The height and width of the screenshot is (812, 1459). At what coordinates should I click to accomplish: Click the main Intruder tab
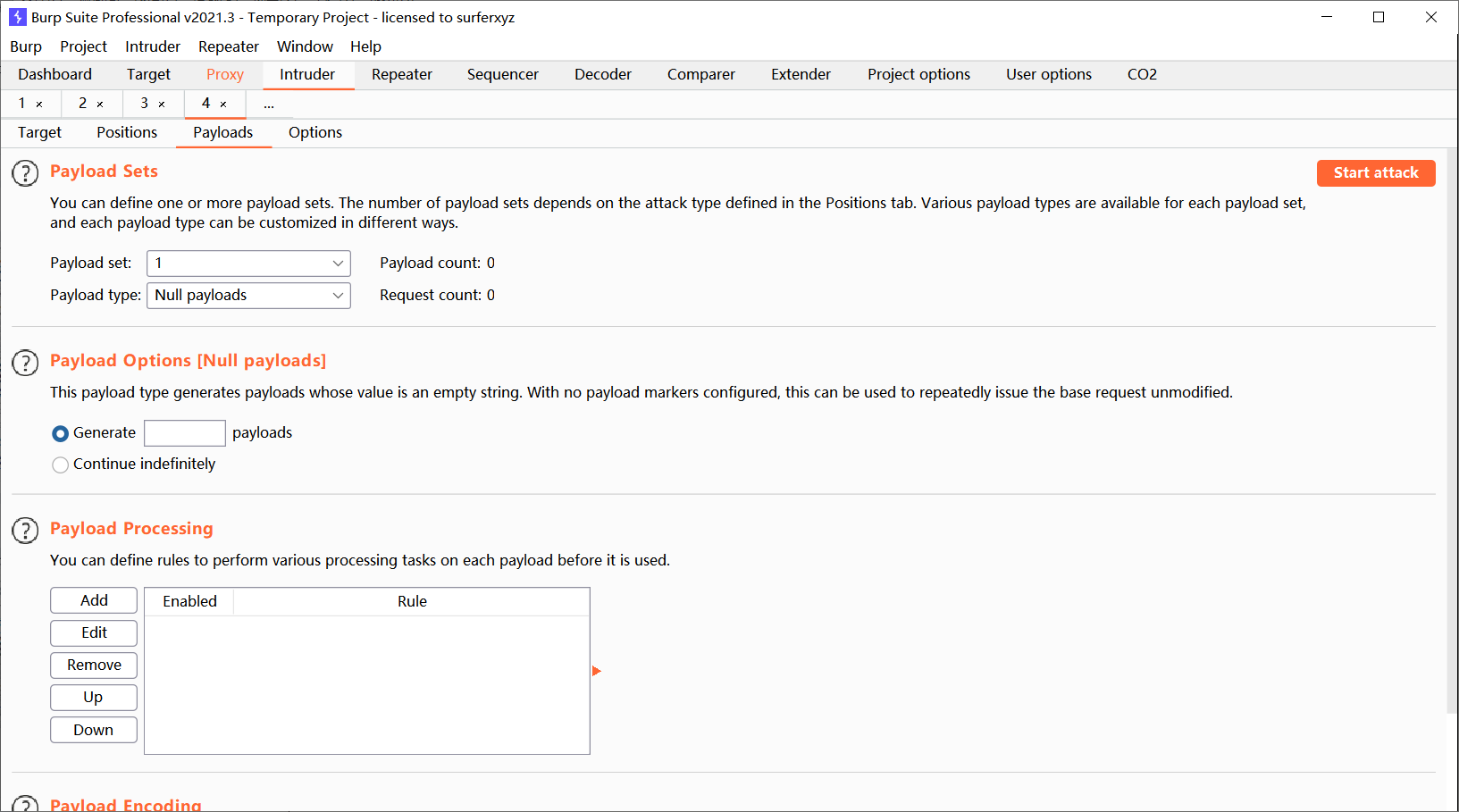(307, 74)
